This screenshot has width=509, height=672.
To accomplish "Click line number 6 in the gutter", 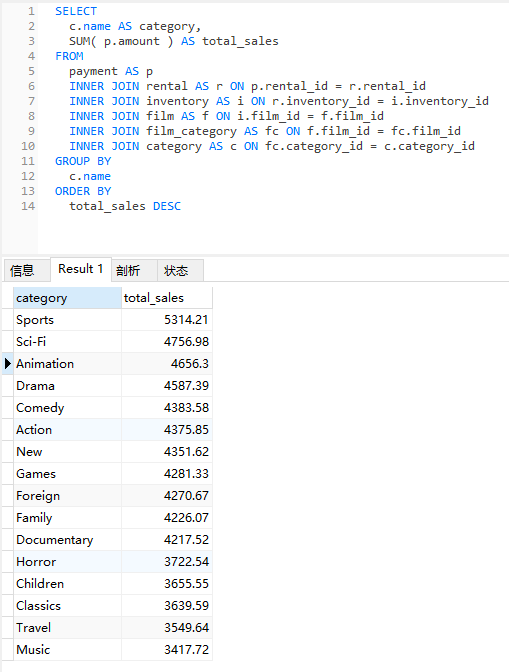I will (x=31, y=86).
